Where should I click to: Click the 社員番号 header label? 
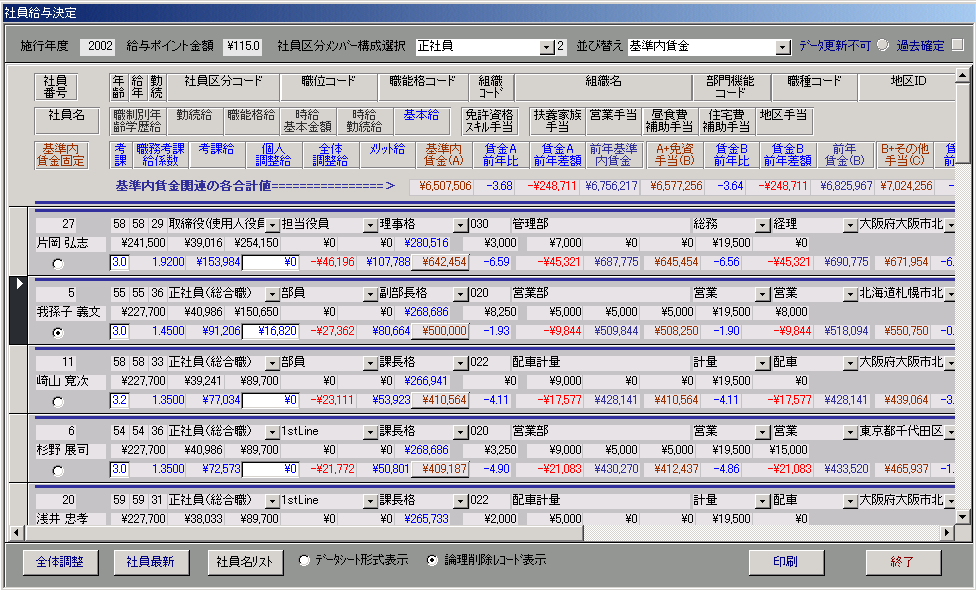[x=55, y=87]
